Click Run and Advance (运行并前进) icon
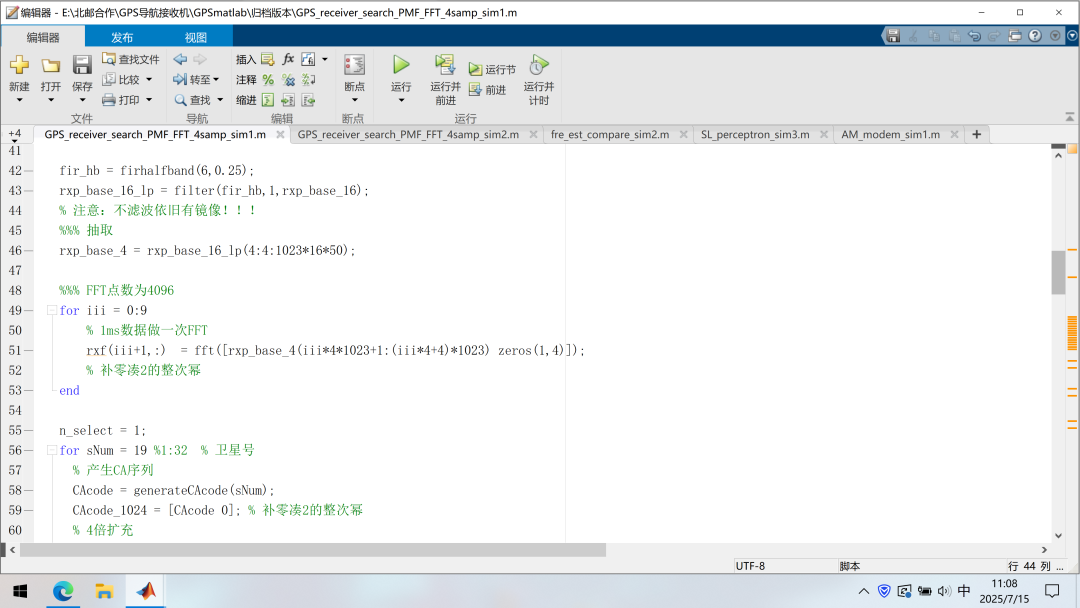1080x608 pixels. (x=445, y=65)
